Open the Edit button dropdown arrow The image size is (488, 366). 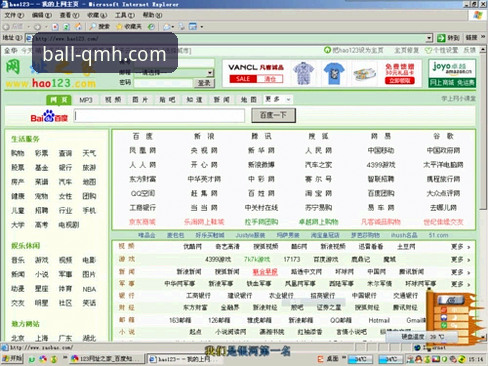[x=201, y=27]
